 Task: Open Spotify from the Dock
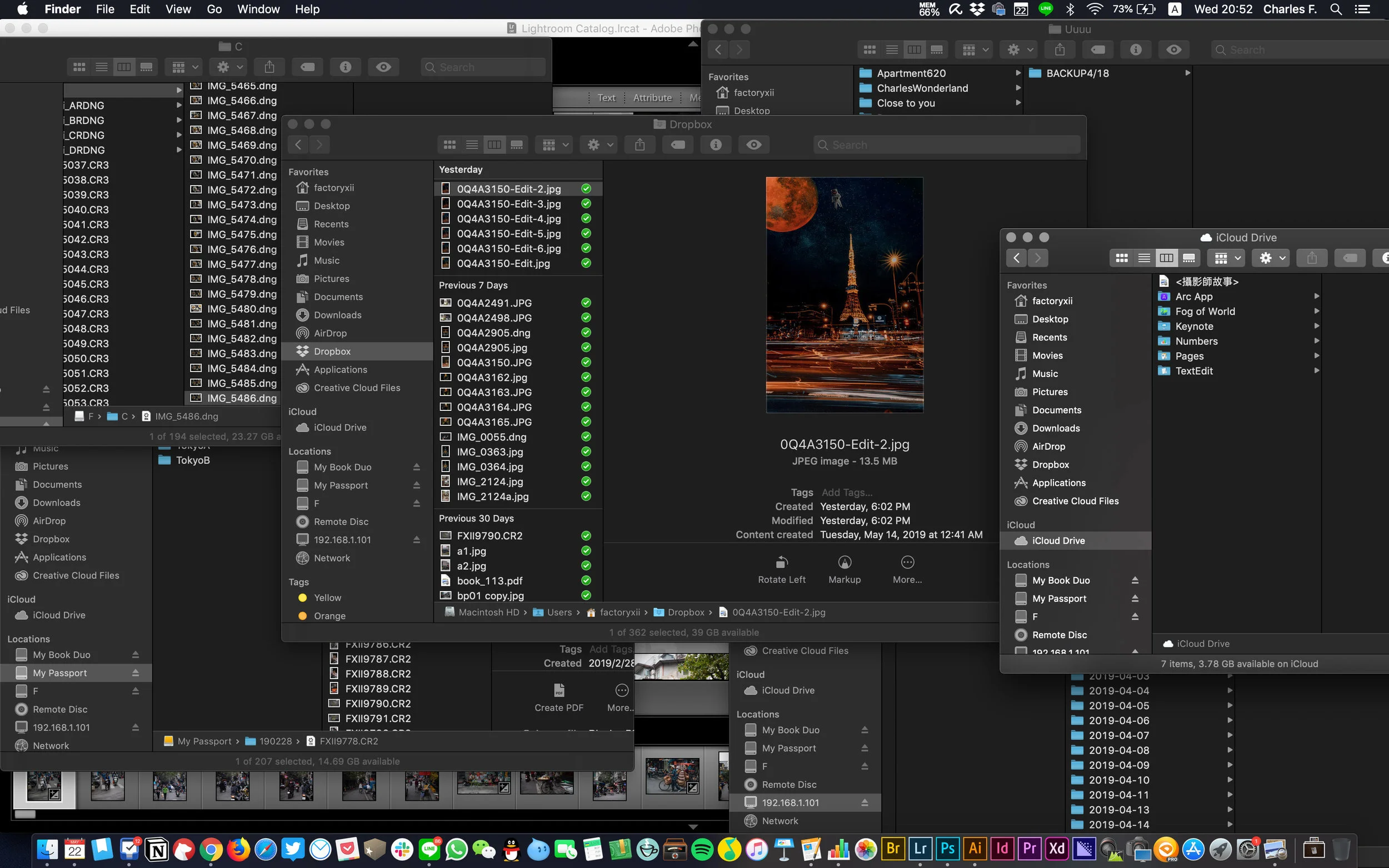click(702, 849)
